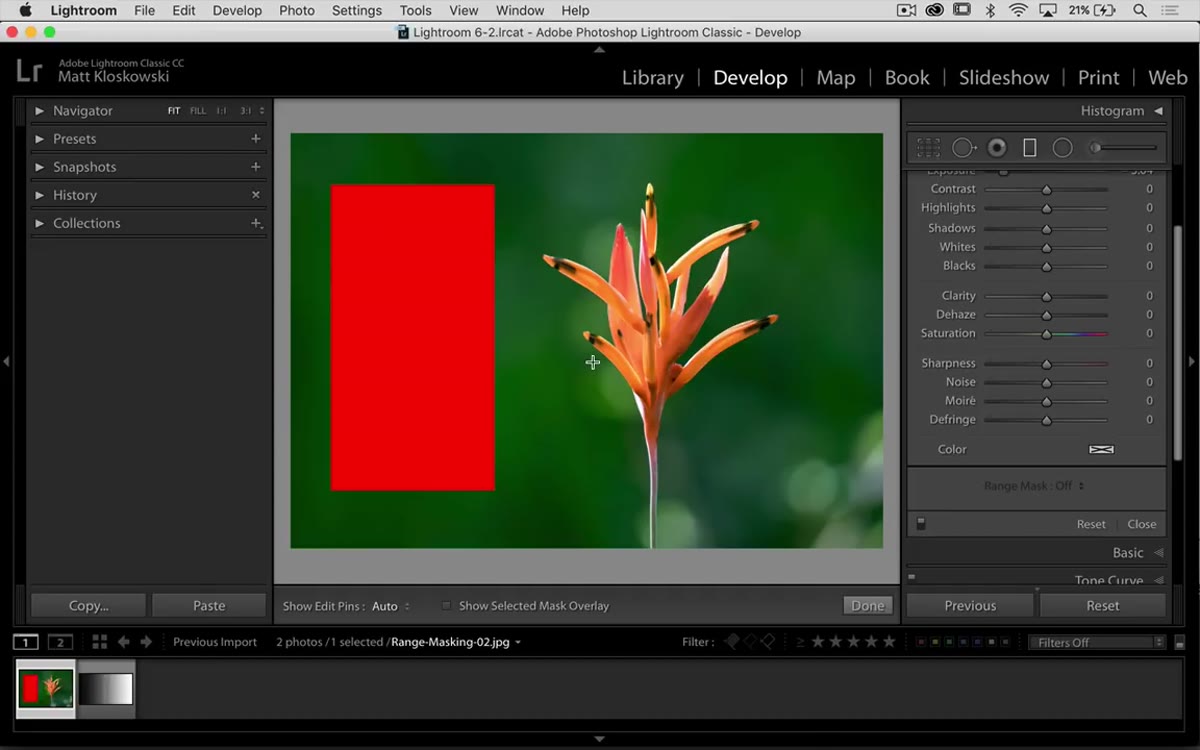This screenshot has width=1200, height=750.
Task: Set Navigator zoom to 3:1
Action: pyautogui.click(x=245, y=111)
